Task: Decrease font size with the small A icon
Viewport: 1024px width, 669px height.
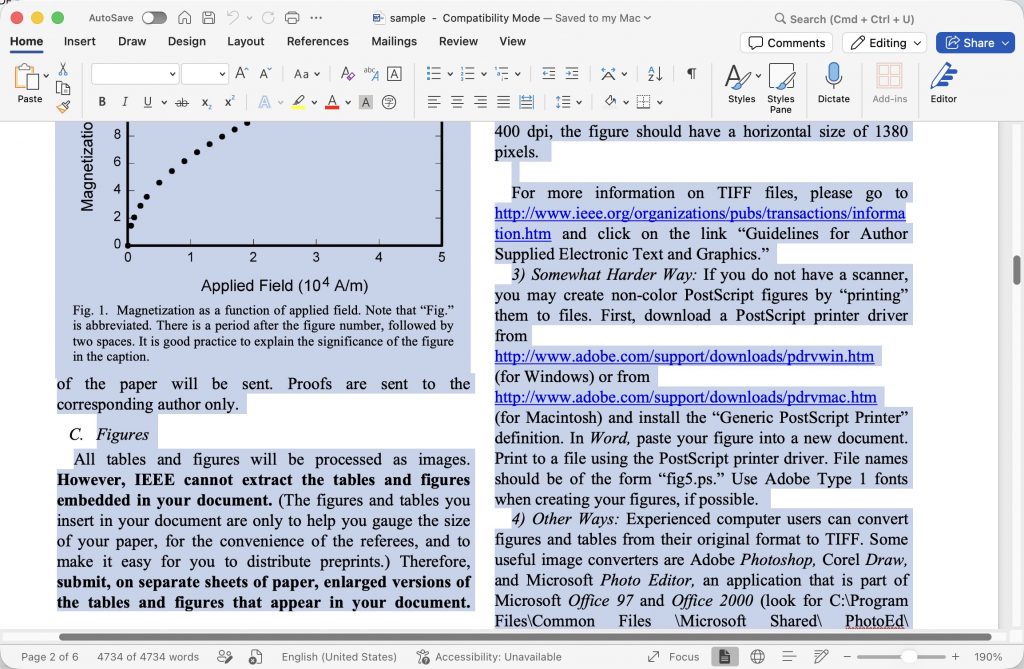Action: point(265,74)
